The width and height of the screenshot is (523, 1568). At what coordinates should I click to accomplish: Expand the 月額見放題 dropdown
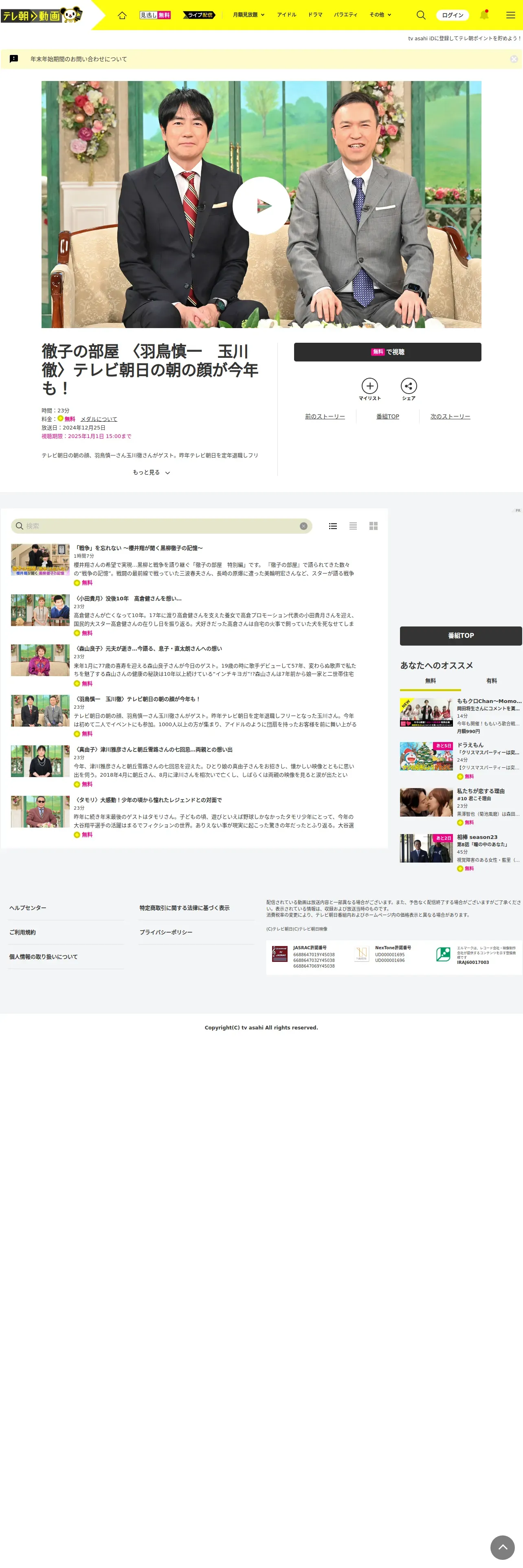pos(248,15)
